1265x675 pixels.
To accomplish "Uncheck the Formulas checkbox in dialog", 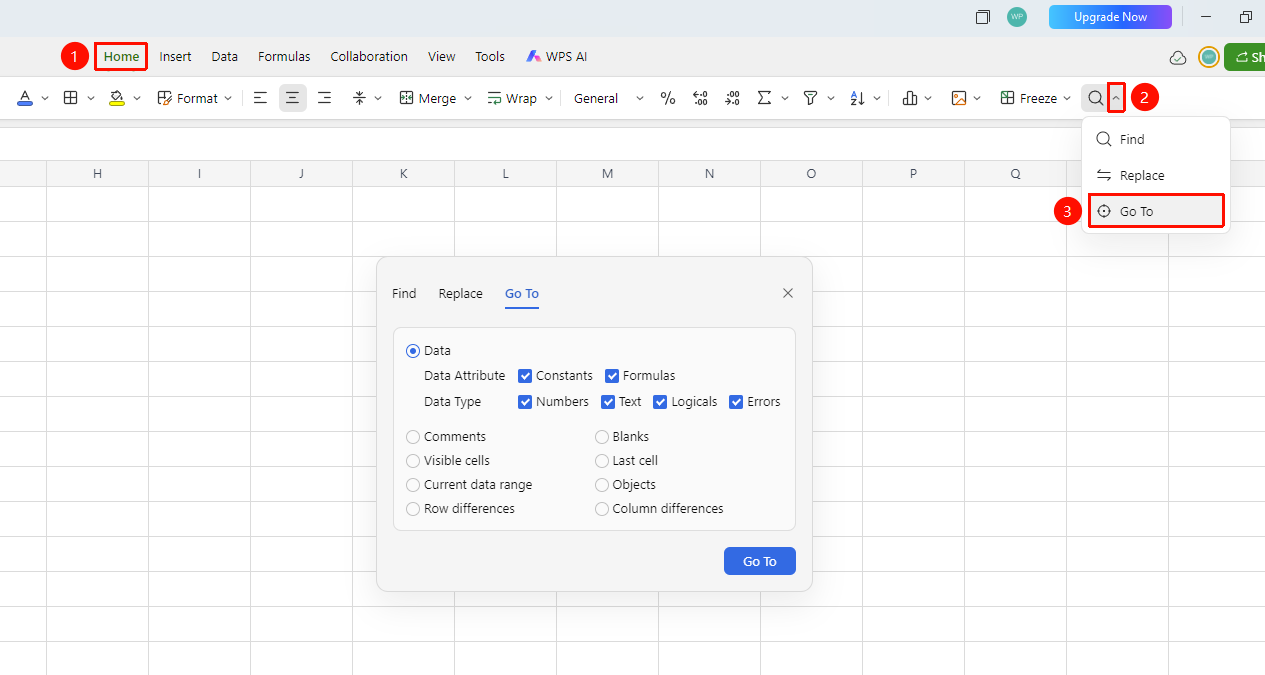I will tap(612, 376).
